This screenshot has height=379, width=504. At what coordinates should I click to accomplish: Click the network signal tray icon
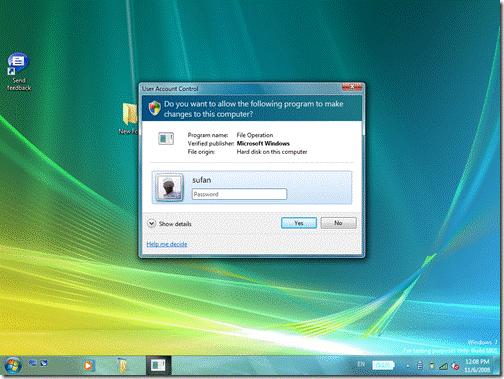click(x=443, y=366)
